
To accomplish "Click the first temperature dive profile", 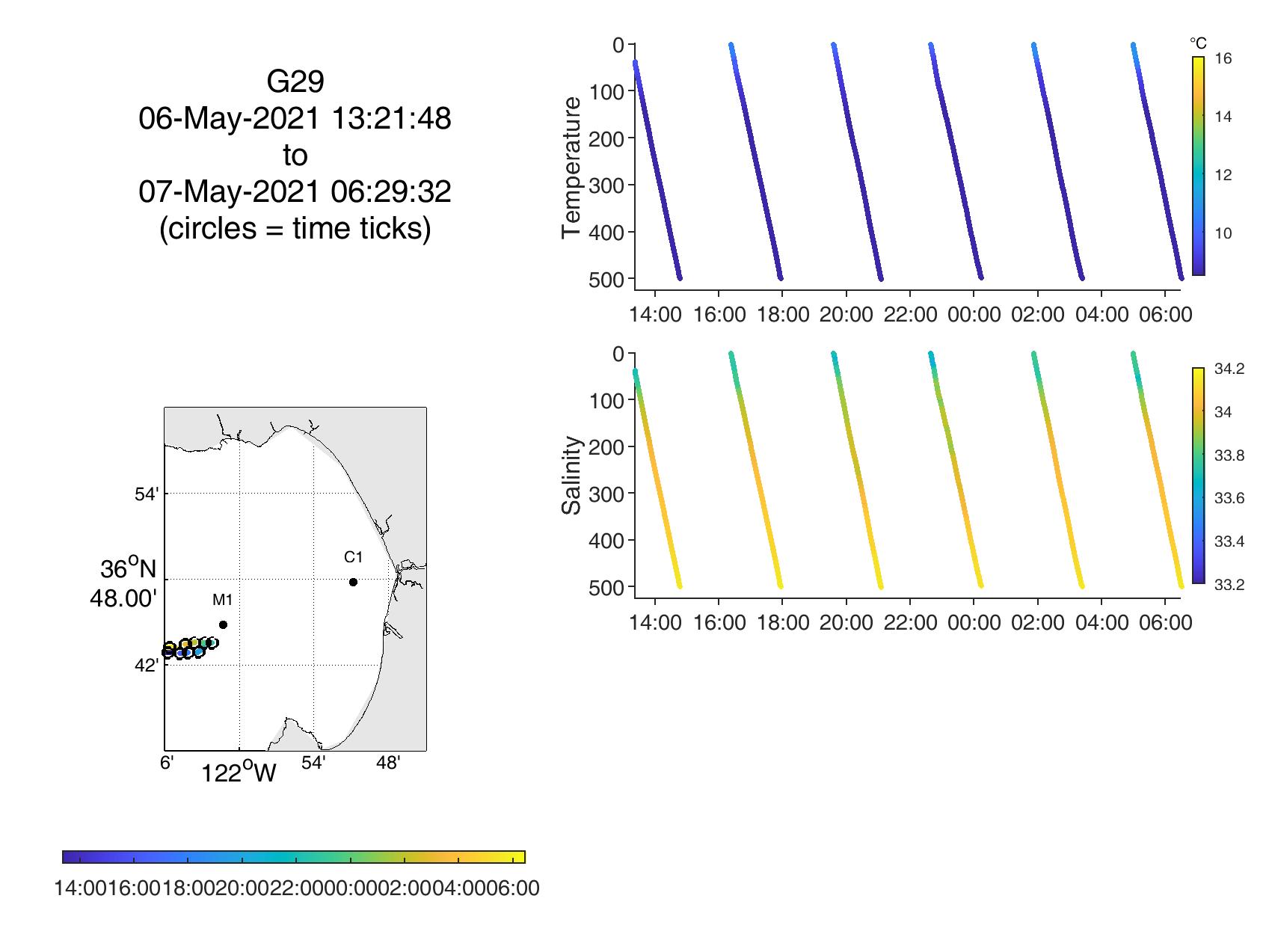I will pyautogui.click(x=657, y=170).
